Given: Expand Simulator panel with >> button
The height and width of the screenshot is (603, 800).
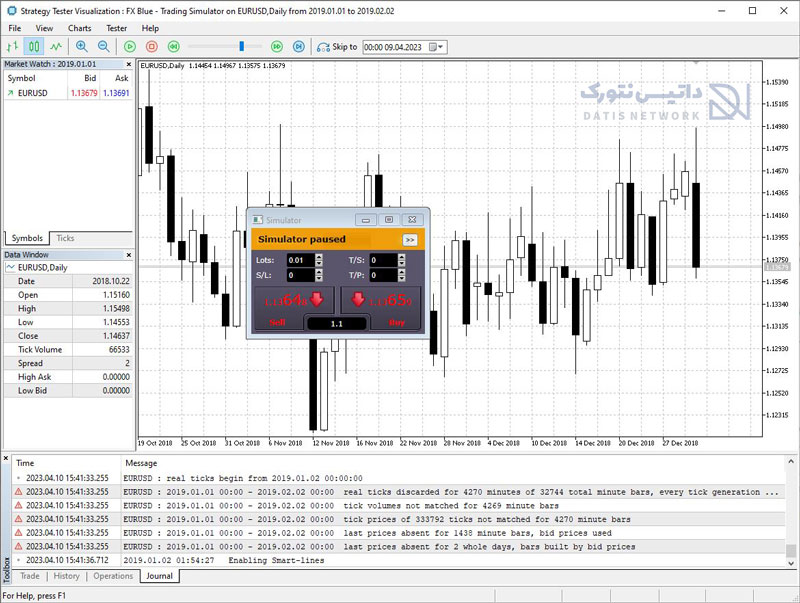Looking at the screenshot, I should point(410,240).
